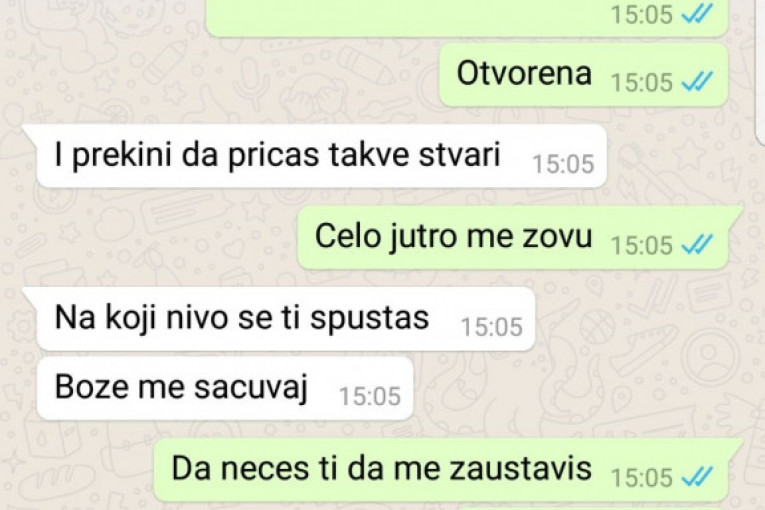The height and width of the screenshot is (510, 765).
Task: Tap the double-check on the topmost green bubble
Action: [697, 13]
